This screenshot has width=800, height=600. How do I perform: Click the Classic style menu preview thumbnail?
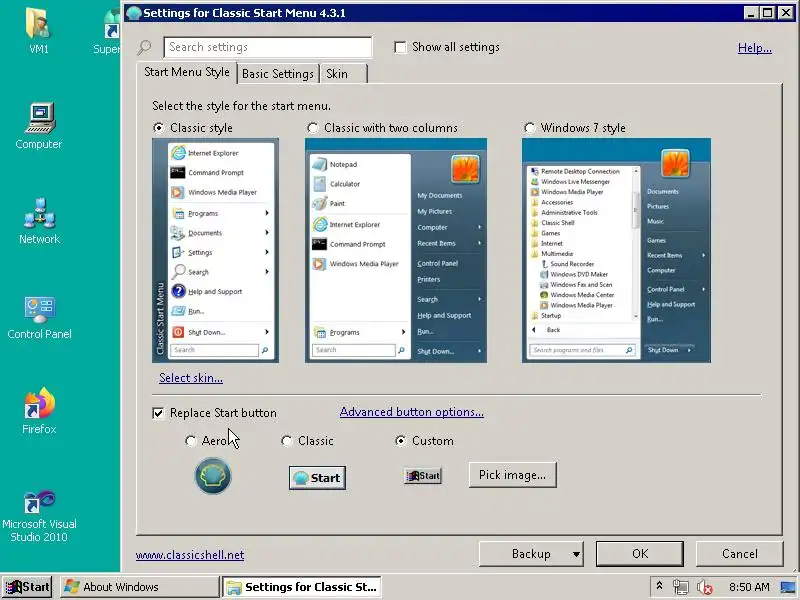tap(215, 251)
